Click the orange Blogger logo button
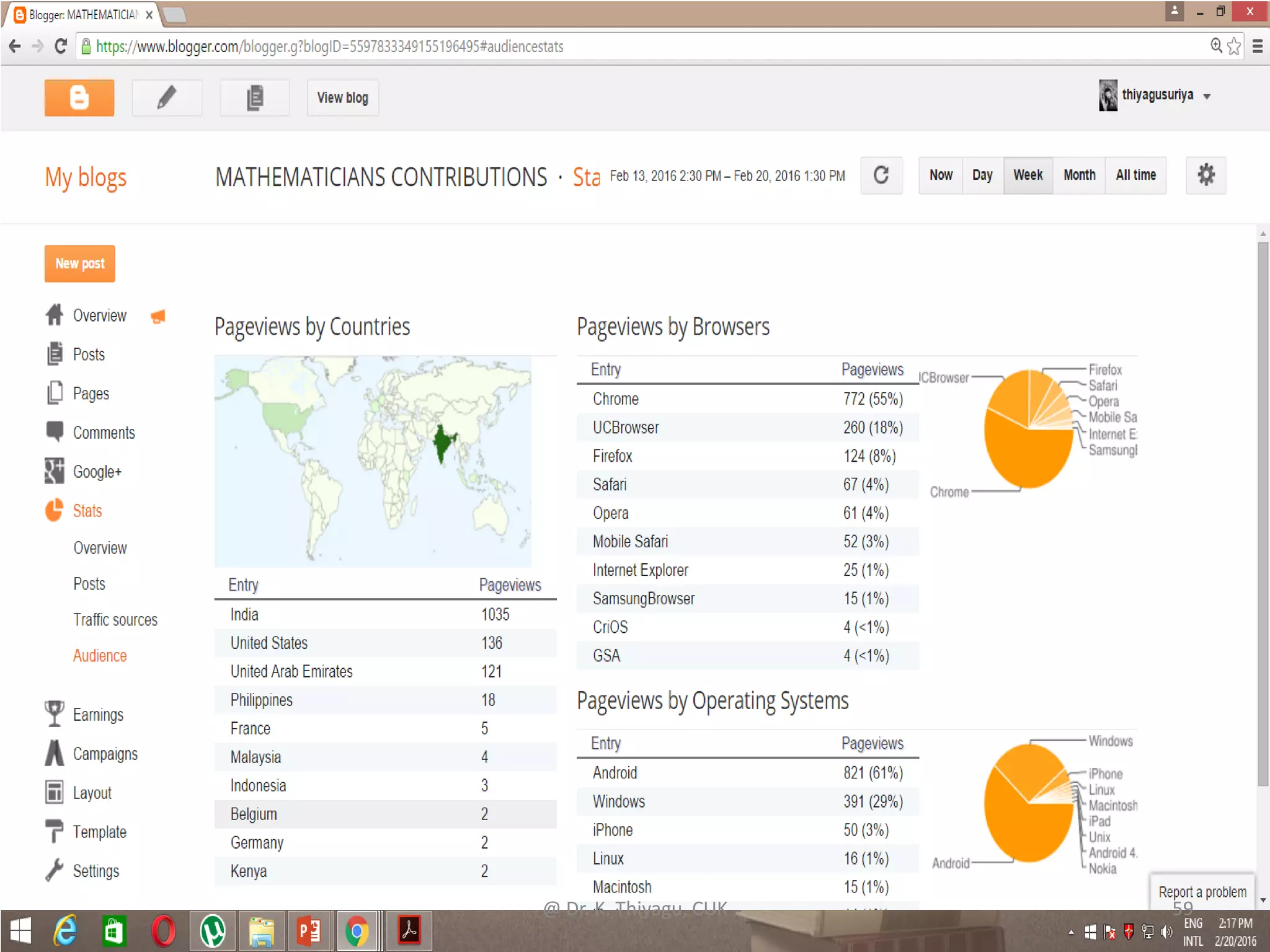The height and width of the screenshot is (952, 1270). 79,97
